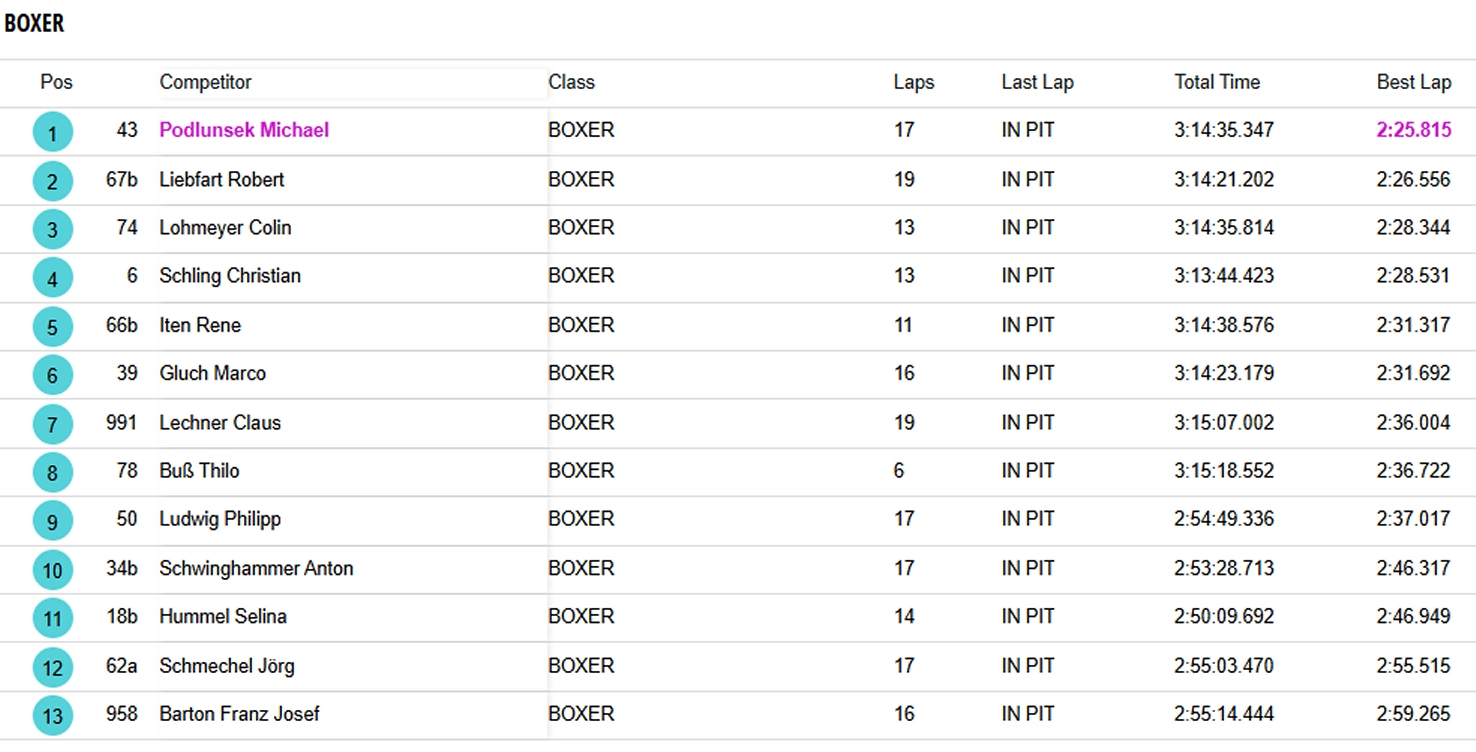
Task: Select Hummel Selina's row name
Action: click(223, 616)
